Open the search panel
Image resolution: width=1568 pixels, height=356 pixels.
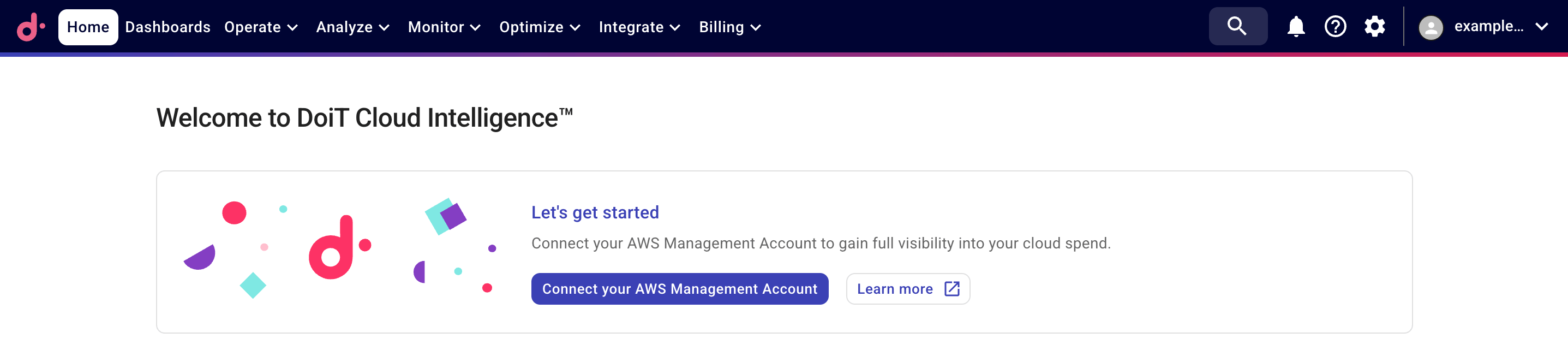tap(1237, 26)
